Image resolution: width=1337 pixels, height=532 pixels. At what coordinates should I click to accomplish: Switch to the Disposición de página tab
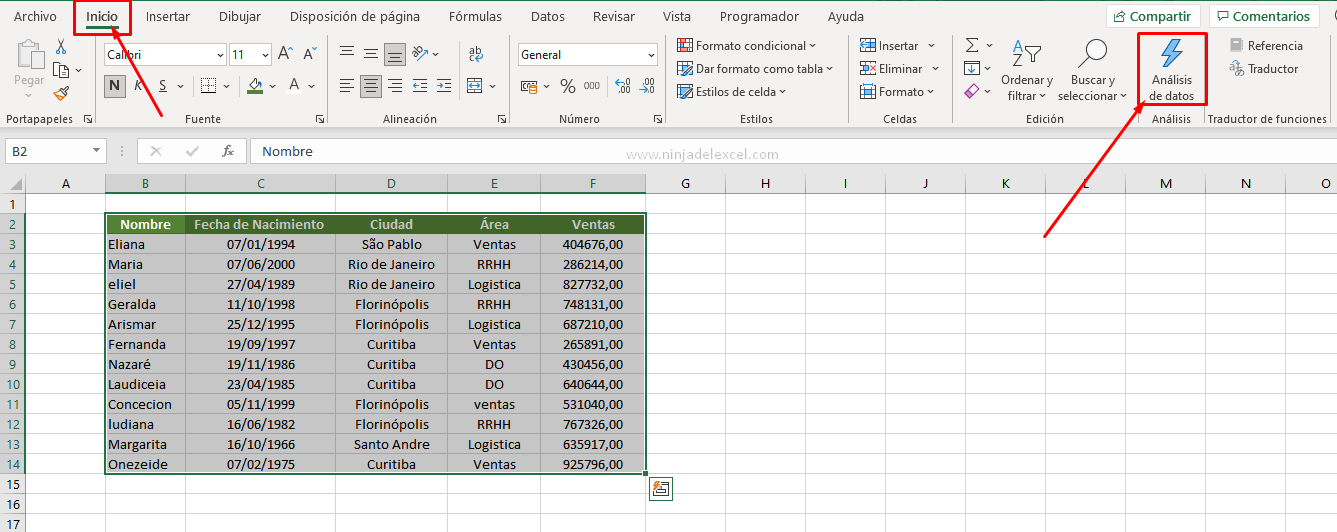click(355, 16)
